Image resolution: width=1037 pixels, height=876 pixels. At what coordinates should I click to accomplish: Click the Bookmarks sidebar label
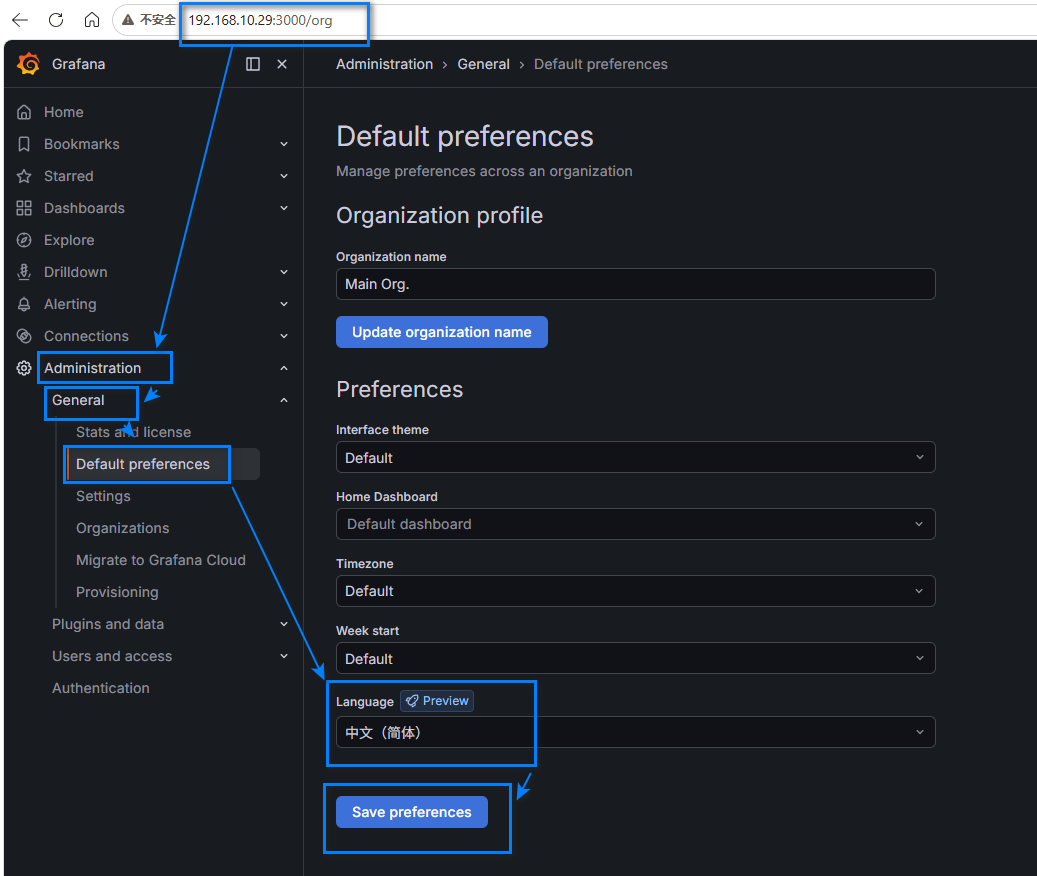[x=81, y=144]
